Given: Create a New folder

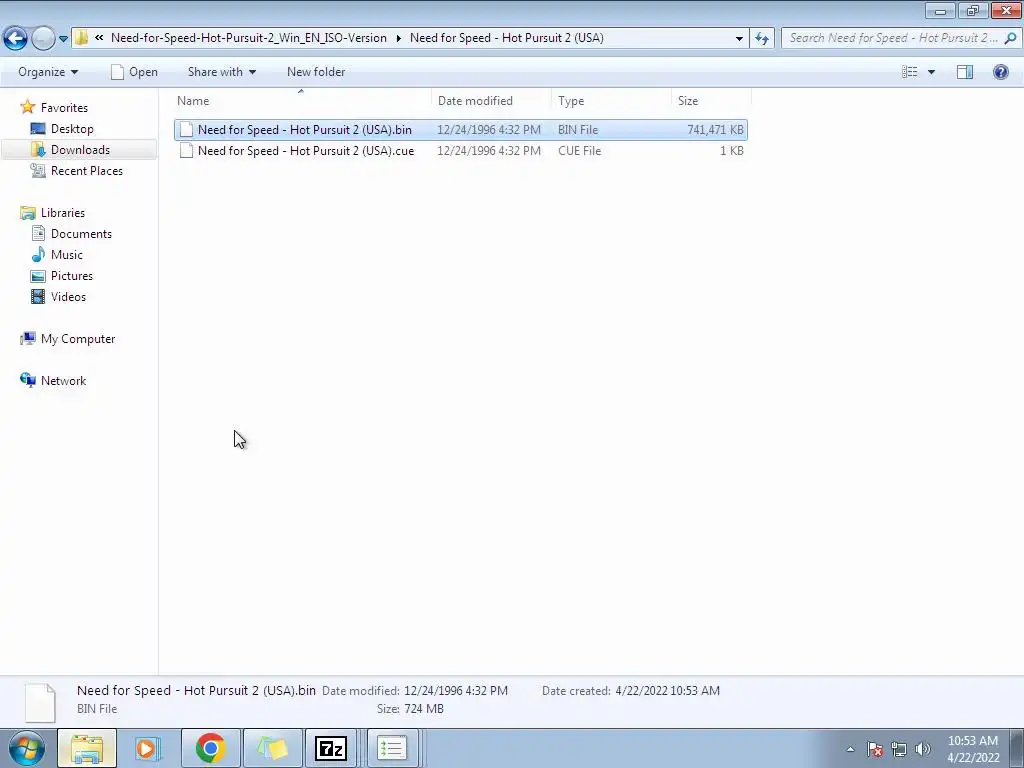Looking at the screenshot, I should [x=316, y=72].
